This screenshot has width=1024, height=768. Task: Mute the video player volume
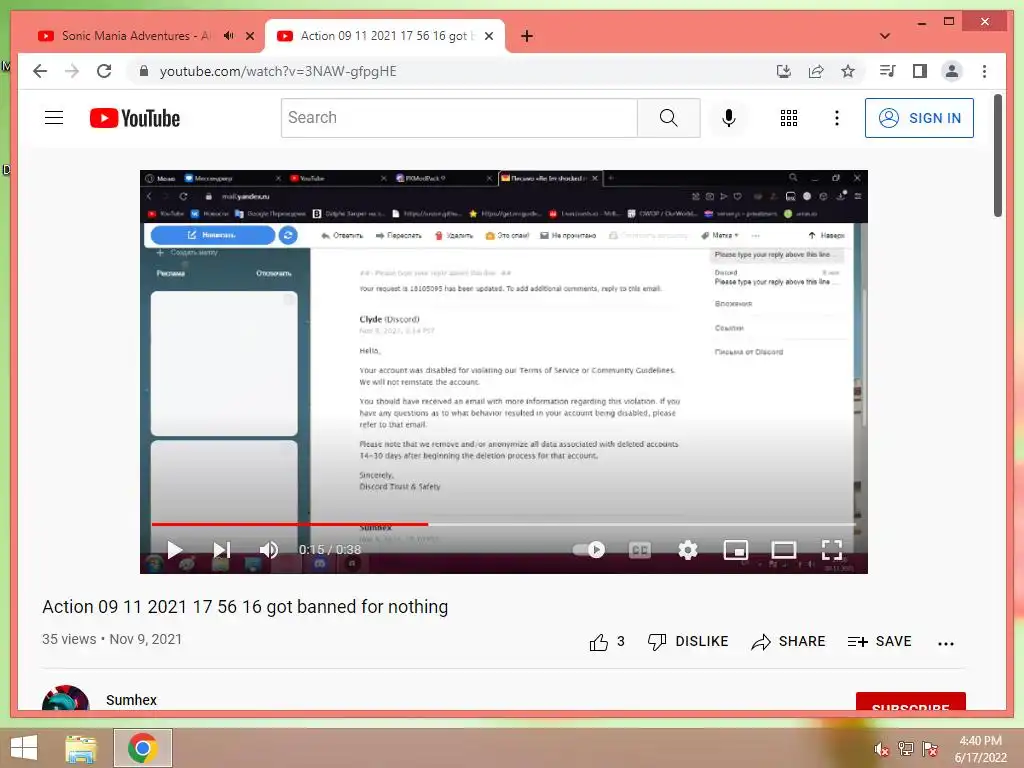pos(268,549)
